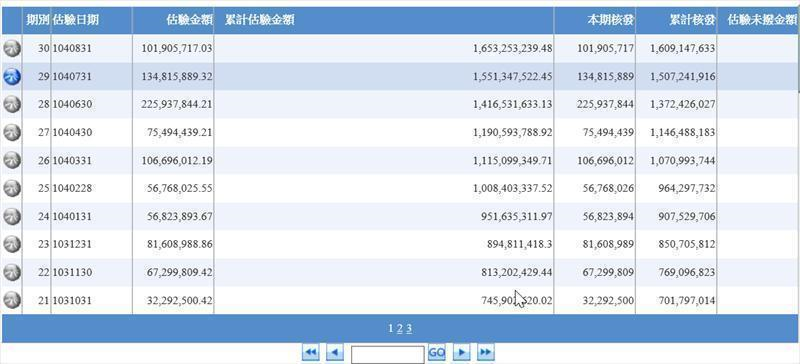Click cumulative amount 1,190,593,788.92
The height and width of the screenshot is (364, 800).
pyautogui.click(x=512, y=133)
